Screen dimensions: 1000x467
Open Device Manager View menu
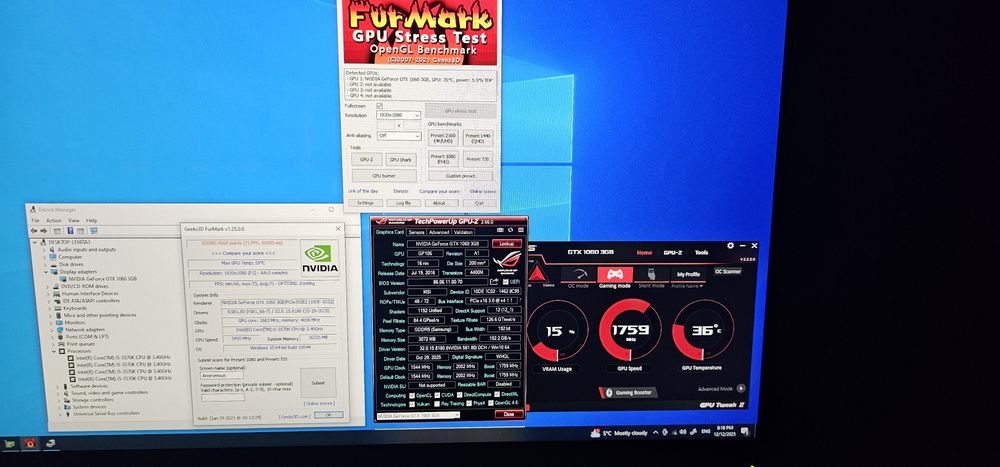coord(73,220)
